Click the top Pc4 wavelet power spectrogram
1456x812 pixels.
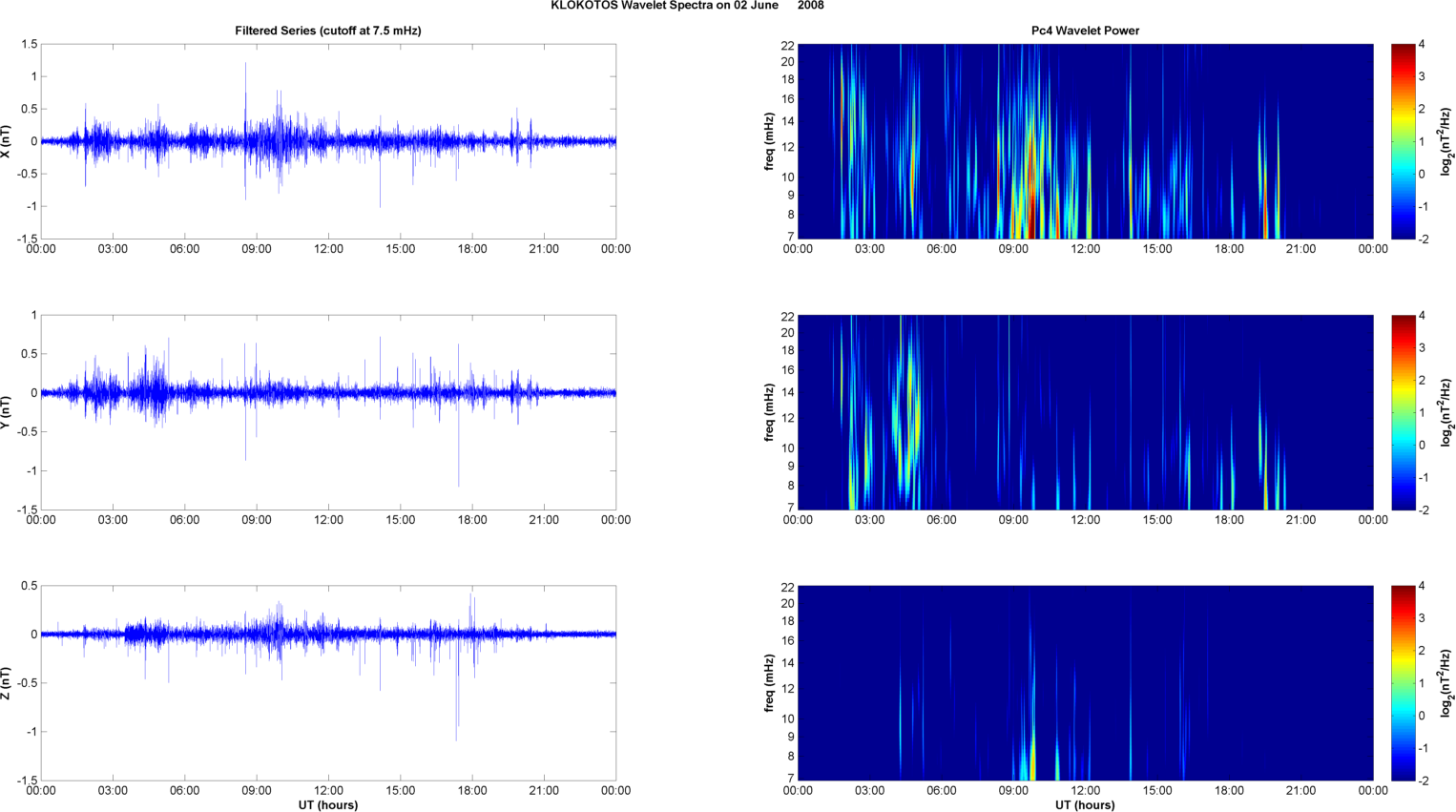1085,141
